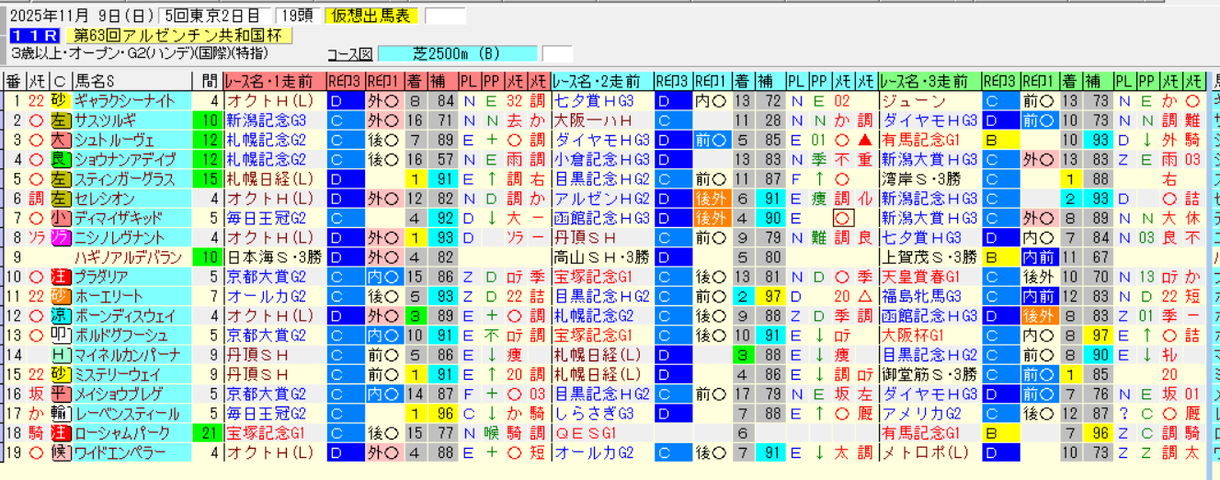Sort by the 番 column header
The height and width of the screenshot is (480, 1220).
click(x=14, y=81)
